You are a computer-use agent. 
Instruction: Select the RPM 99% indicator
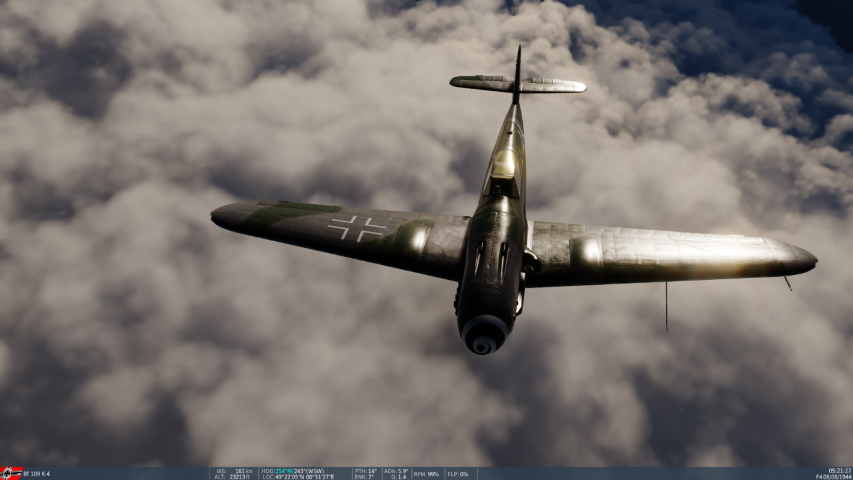pyautogui.click(x=426, y=474)
